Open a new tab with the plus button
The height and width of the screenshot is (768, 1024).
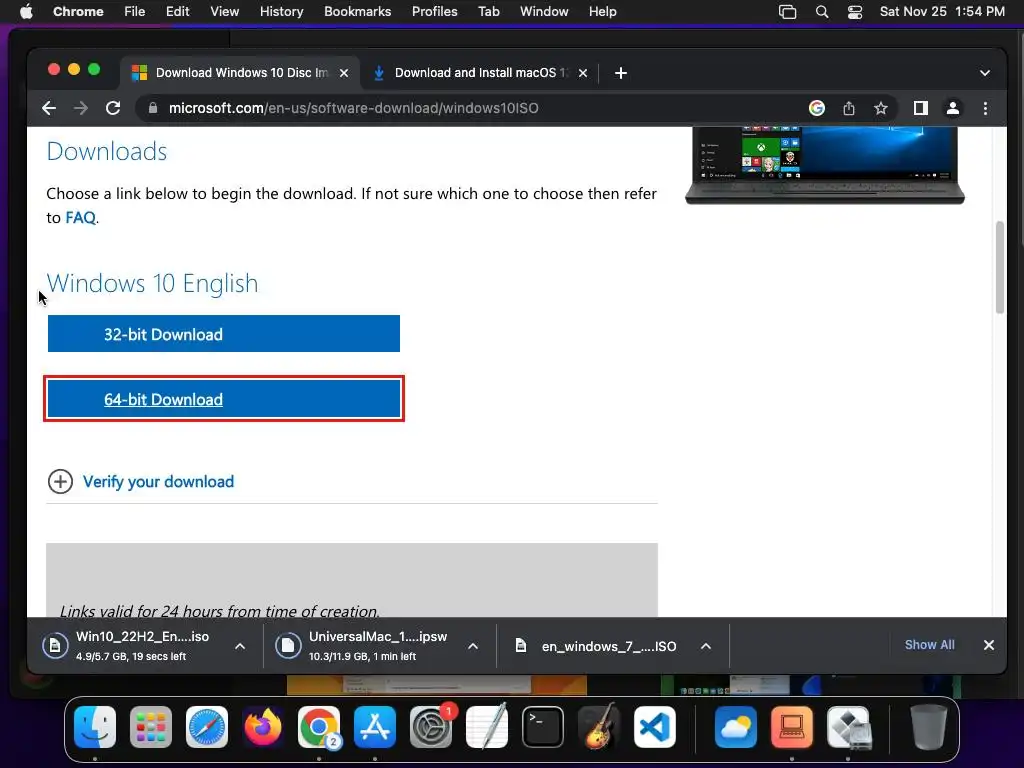(621, 72)
